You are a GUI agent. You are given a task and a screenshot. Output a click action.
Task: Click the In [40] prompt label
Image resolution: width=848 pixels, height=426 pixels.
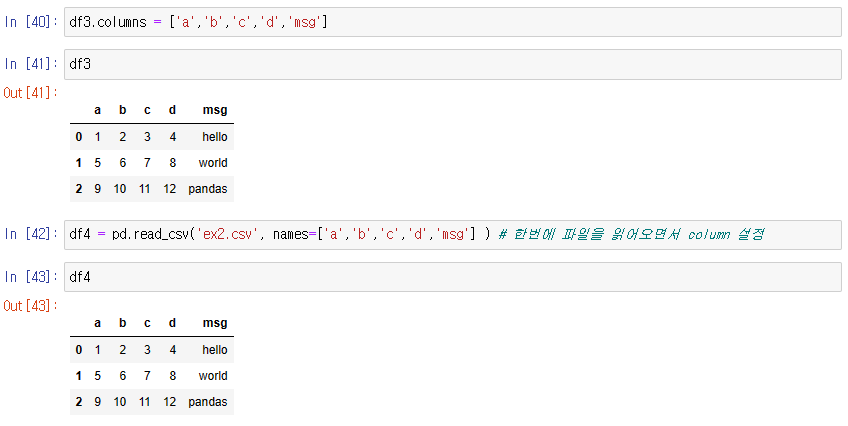pyautogui.click(x=31, y=22)
